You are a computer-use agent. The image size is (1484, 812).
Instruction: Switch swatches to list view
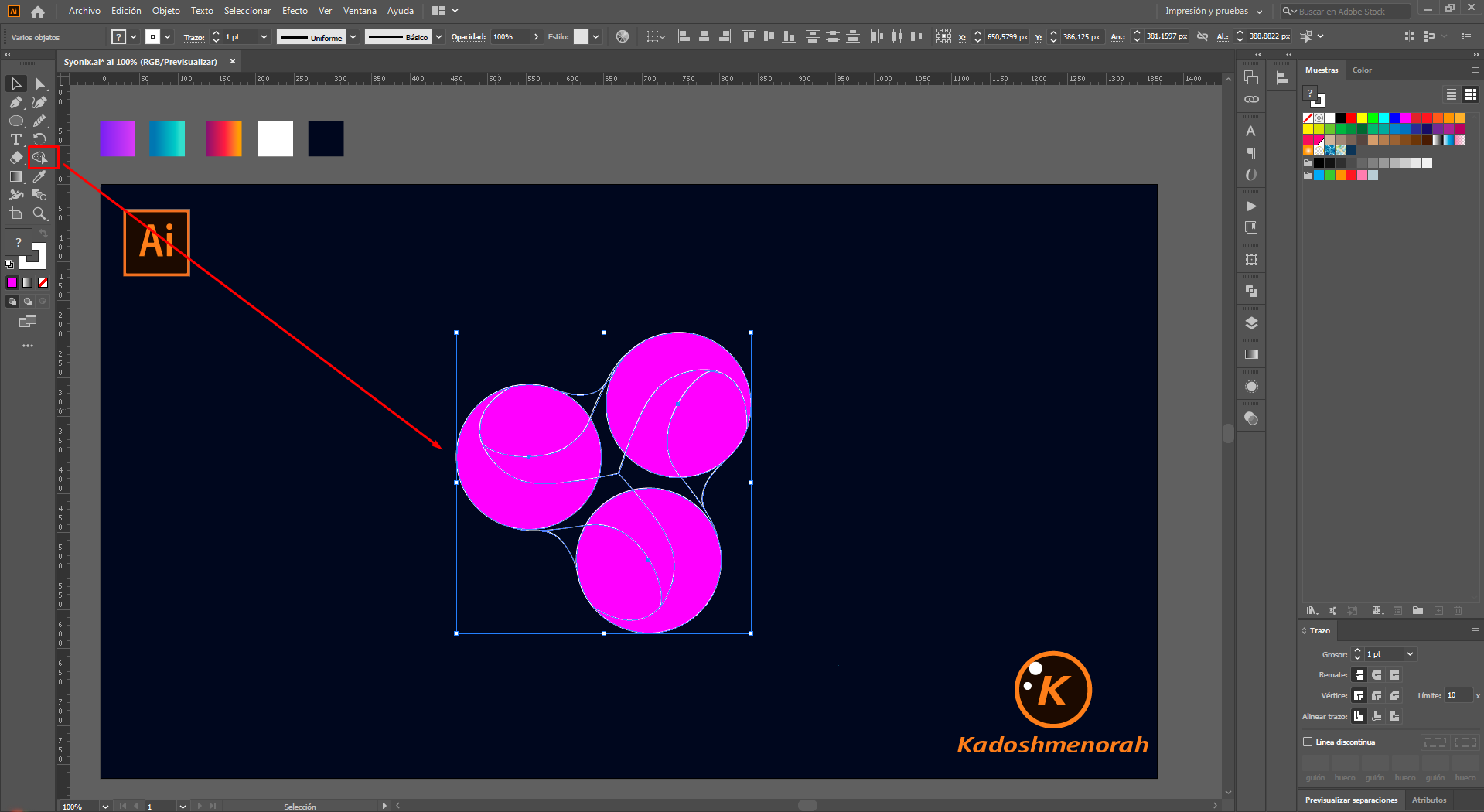pyautogui.click(x=1451, y=94)
